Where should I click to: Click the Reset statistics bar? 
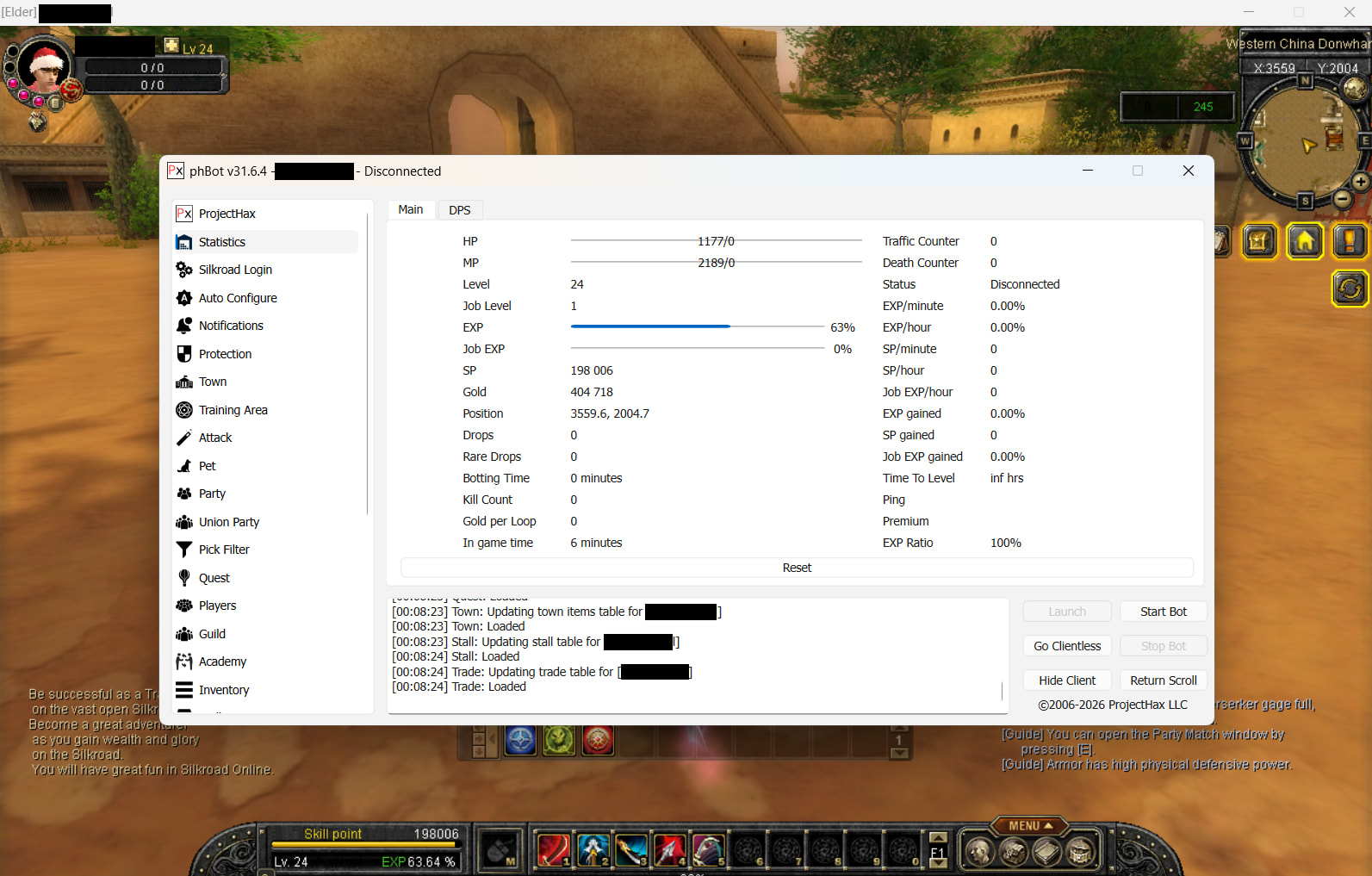[x=797, y=568]
